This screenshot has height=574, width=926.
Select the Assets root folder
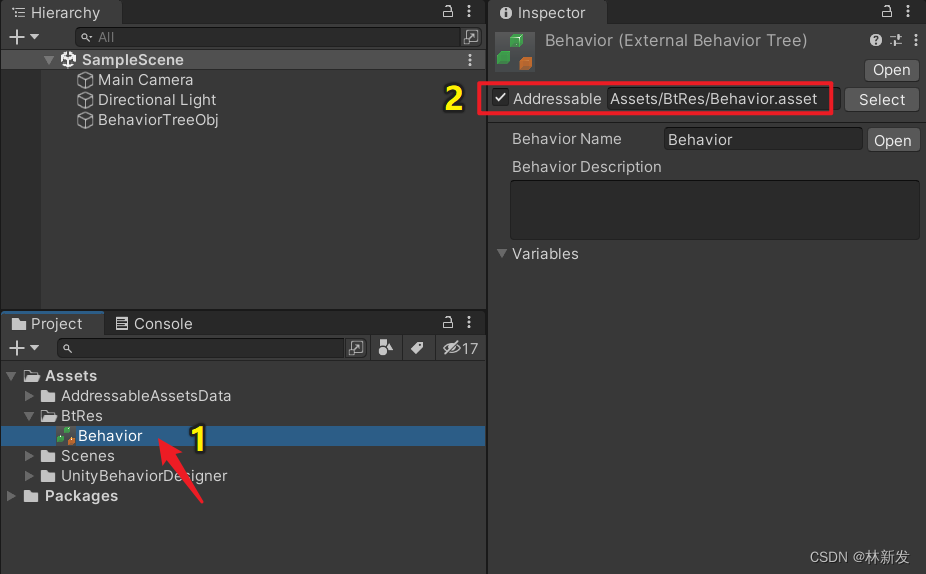tap(71, 376)
